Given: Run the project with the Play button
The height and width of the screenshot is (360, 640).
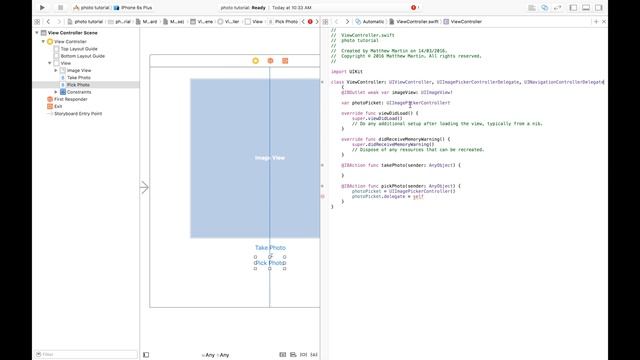Looking at the screenshot, I should (42, 7).
